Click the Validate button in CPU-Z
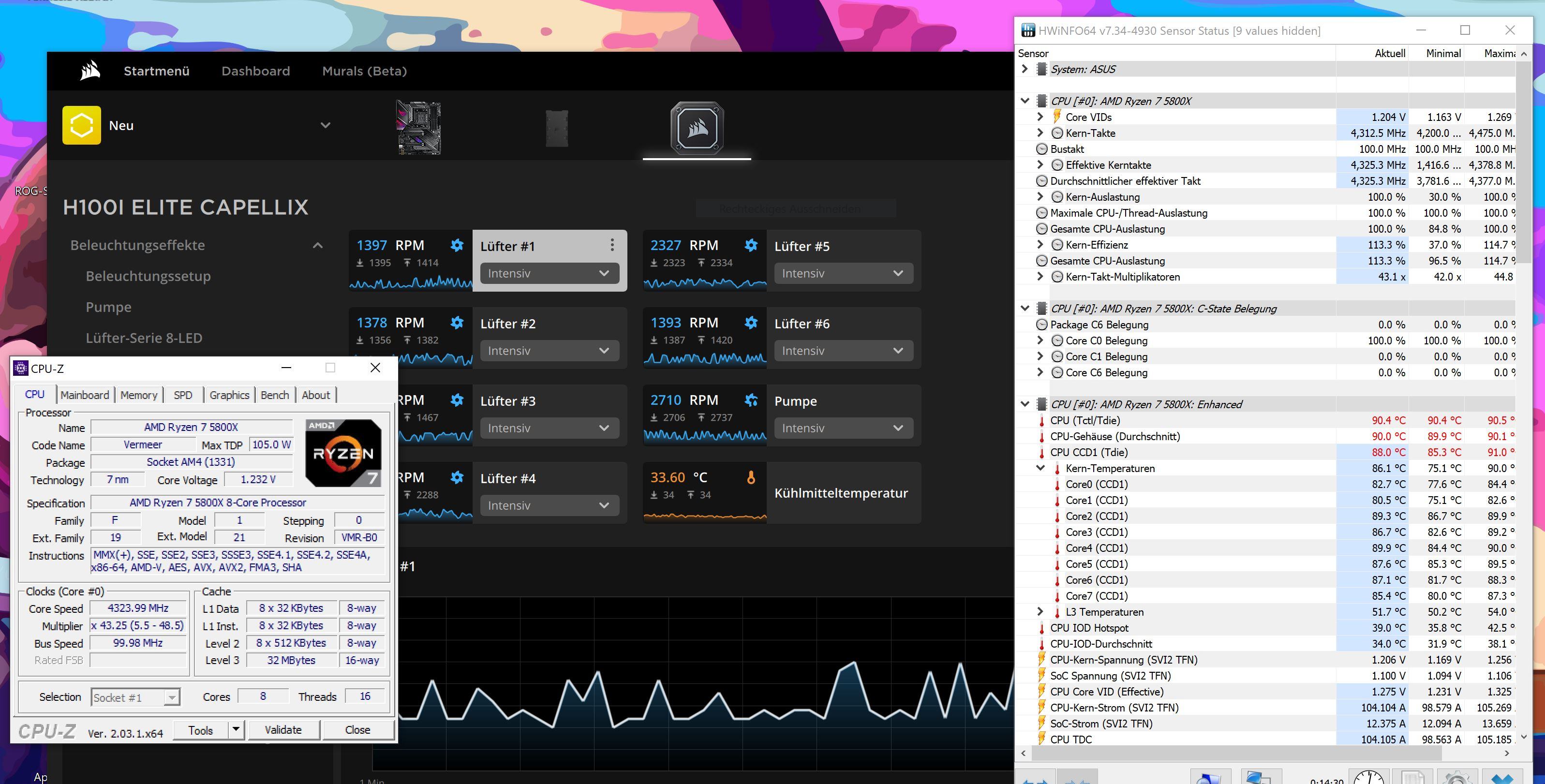This screenshot has height=784, width=1545. (283, 729)
